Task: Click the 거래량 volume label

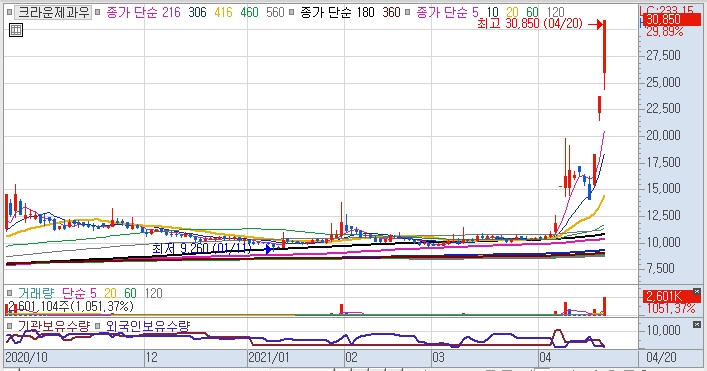Action: [36, 293]
